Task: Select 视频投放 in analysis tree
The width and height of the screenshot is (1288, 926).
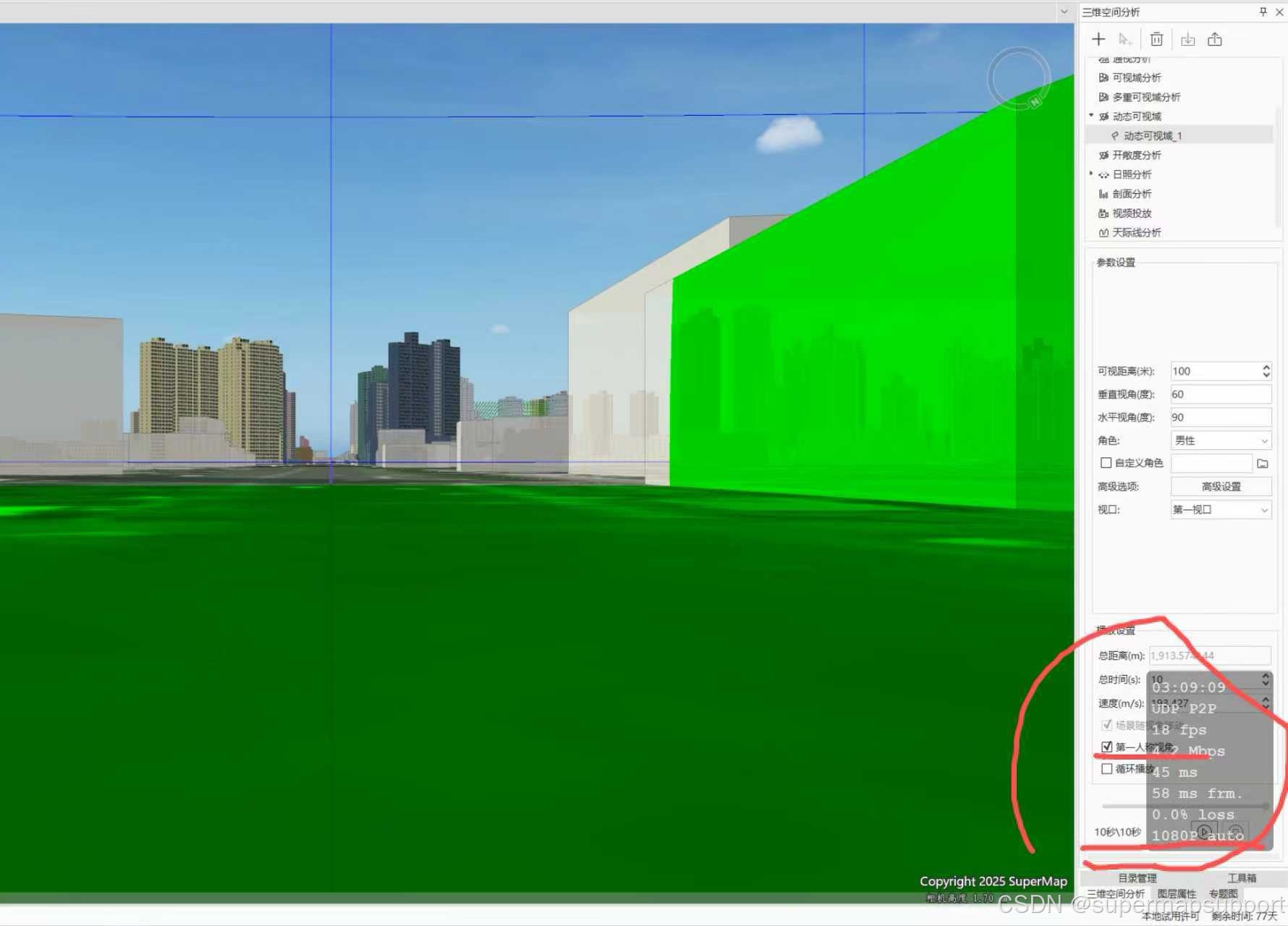Action: (1132, 213)
